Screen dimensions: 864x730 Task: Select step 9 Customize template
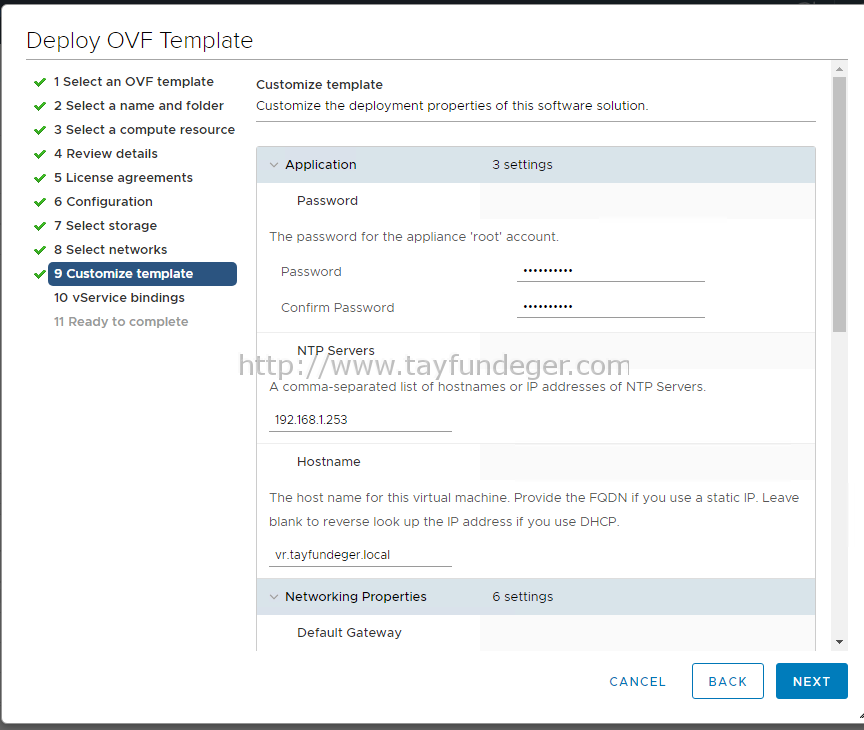coord(142,274)
